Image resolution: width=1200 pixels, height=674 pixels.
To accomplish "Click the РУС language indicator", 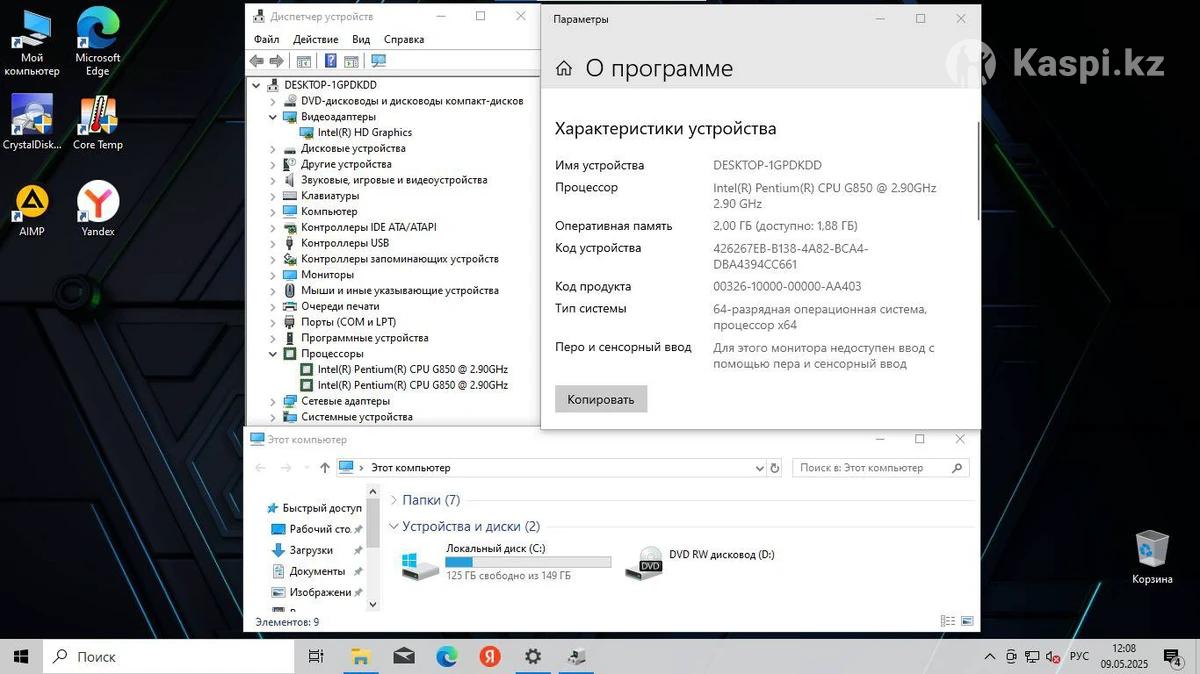I will (x=1079, y=657).
